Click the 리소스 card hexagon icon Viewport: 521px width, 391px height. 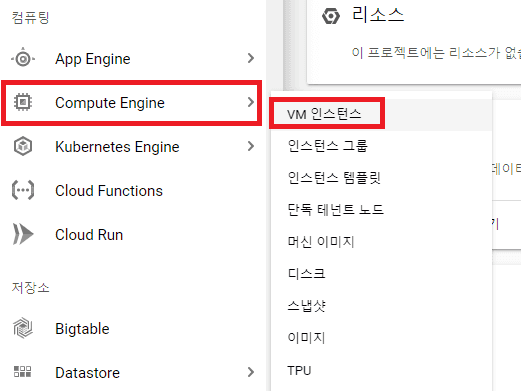pyautogui.click(x=331, y=16)
